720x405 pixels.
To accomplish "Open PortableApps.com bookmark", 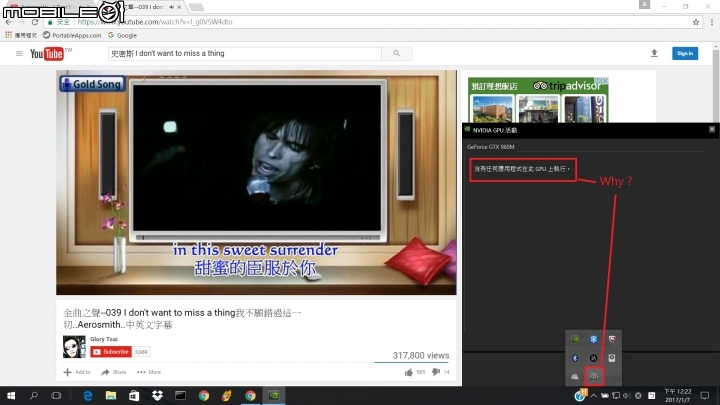I will pos(72,35).
